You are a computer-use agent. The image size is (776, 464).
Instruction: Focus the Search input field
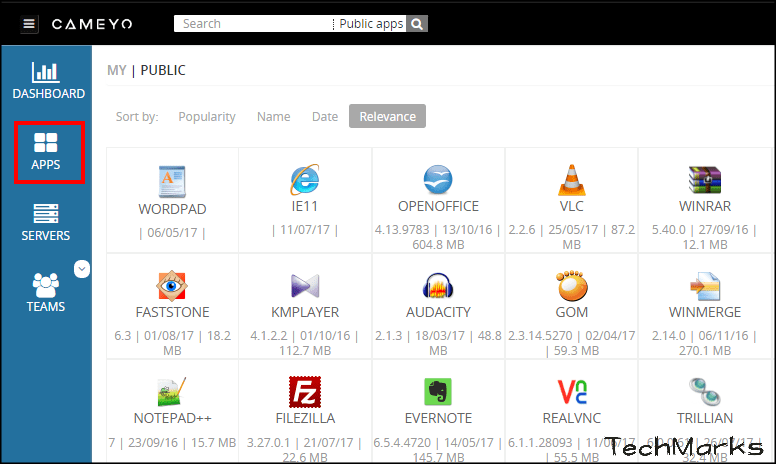[252, 24]
